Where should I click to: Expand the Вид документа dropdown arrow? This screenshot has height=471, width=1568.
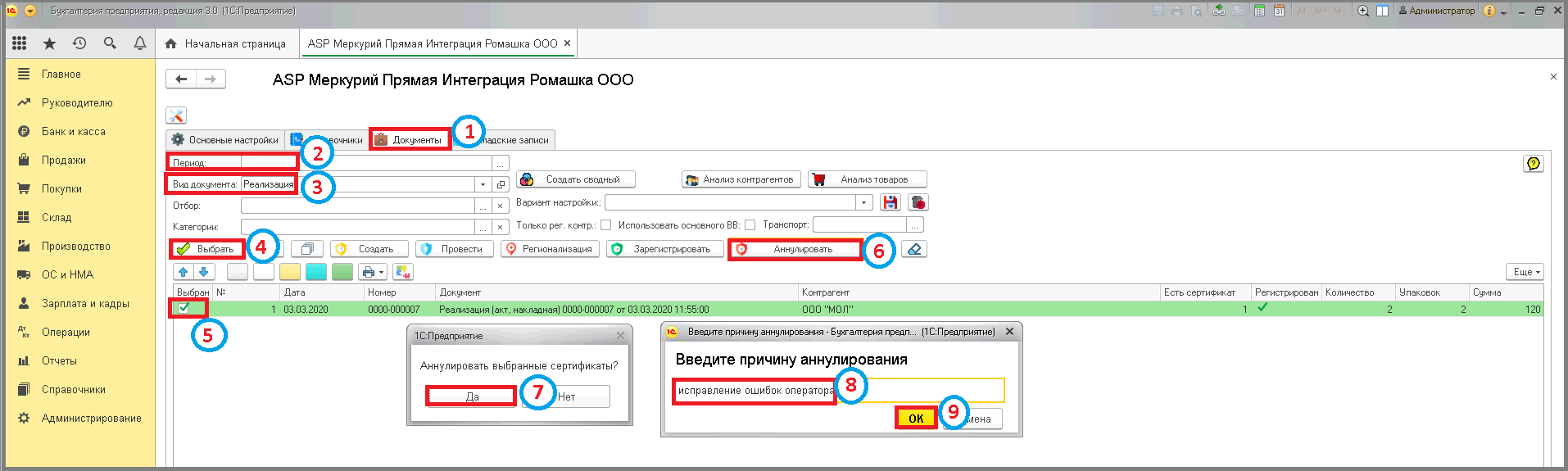pos(483,184)
